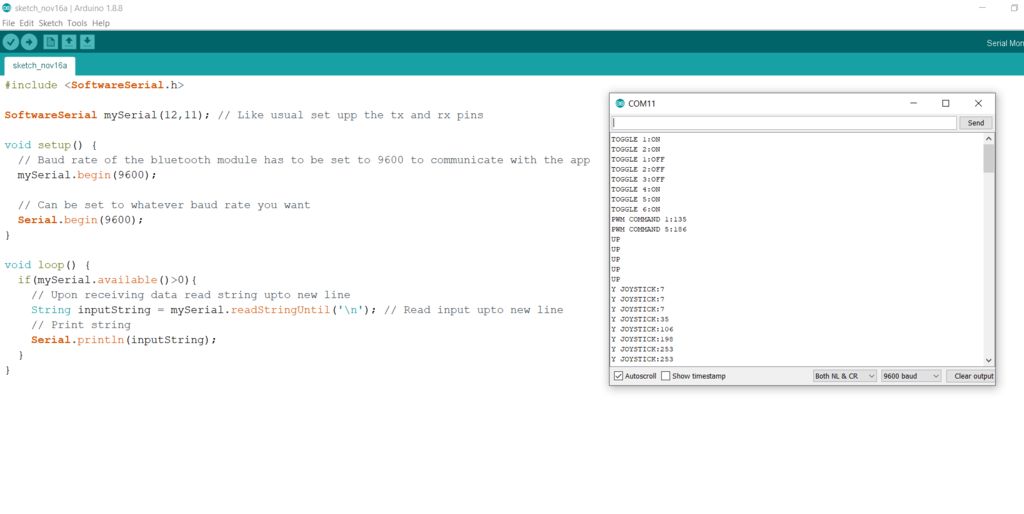The image size is (1024, 514).
Task: Select the sketch_nov16a tab
Action: [40, 66]
